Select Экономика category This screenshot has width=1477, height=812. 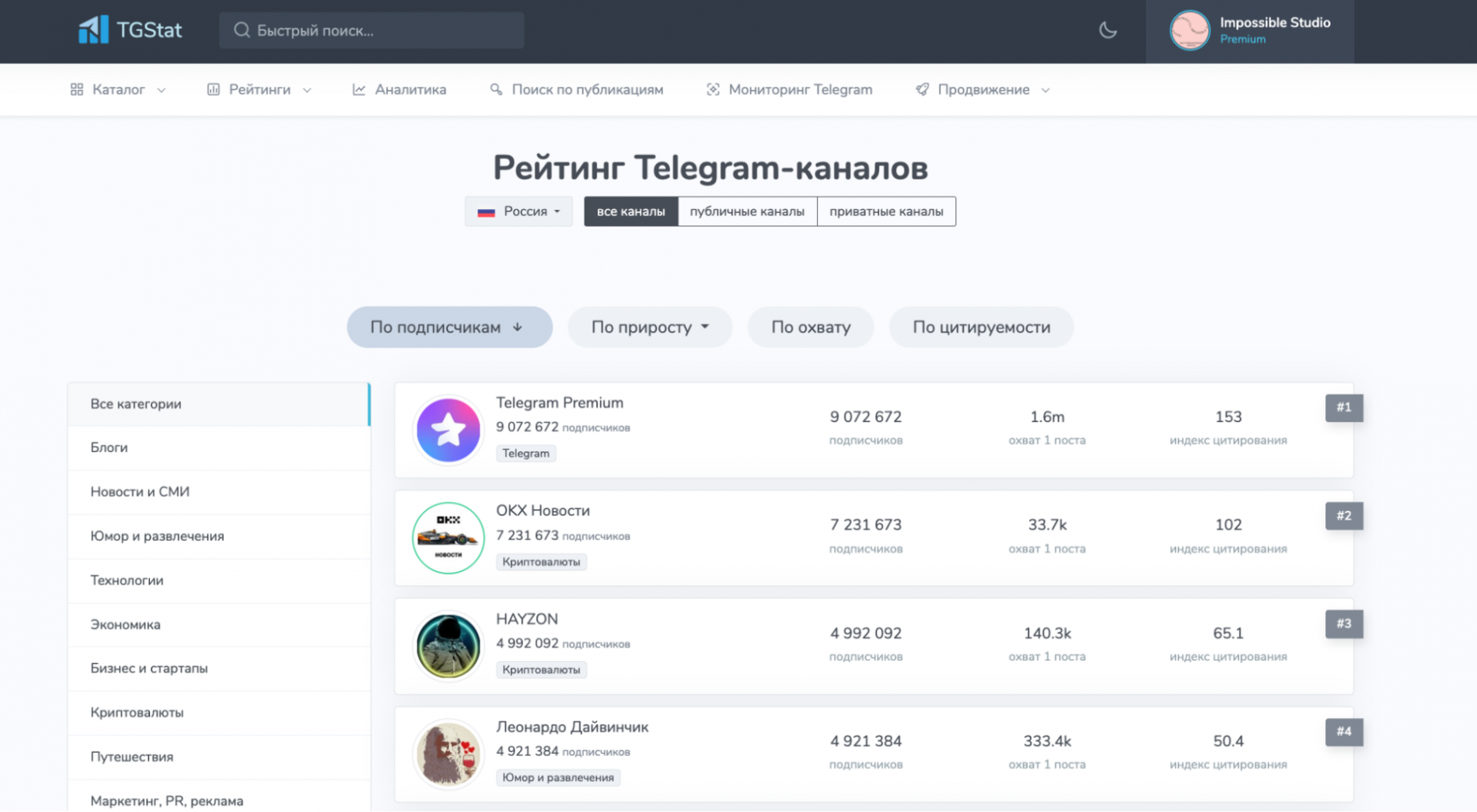coord(218,625)
